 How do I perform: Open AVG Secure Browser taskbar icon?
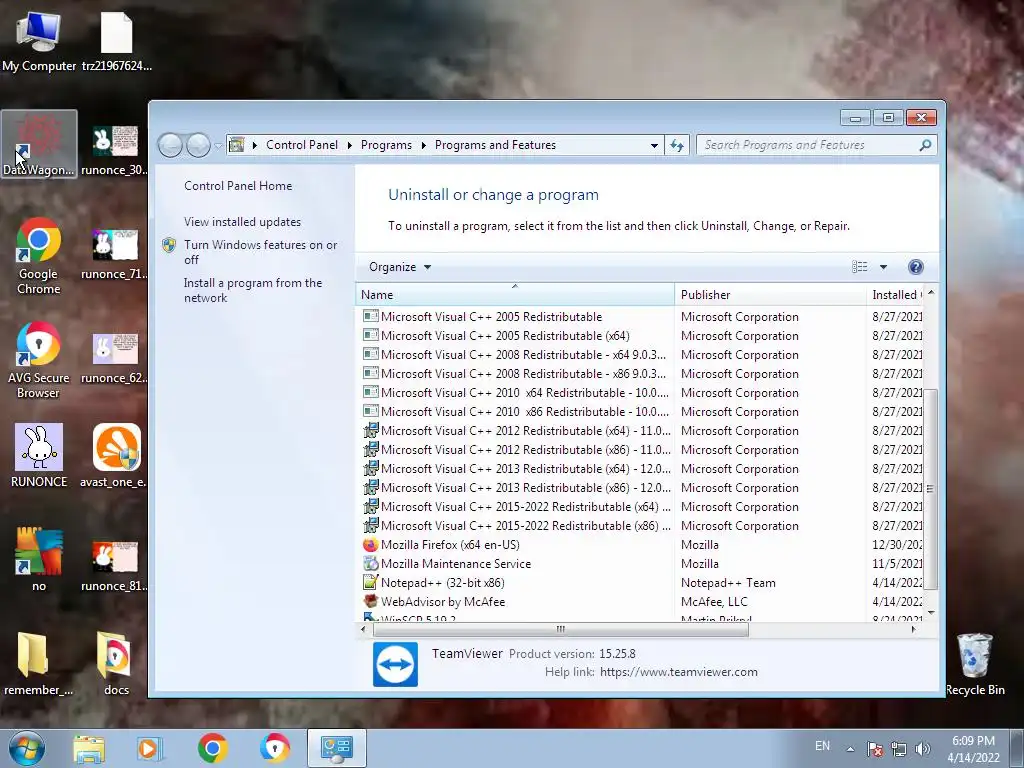pyautogui.click(x=275, y=748)
